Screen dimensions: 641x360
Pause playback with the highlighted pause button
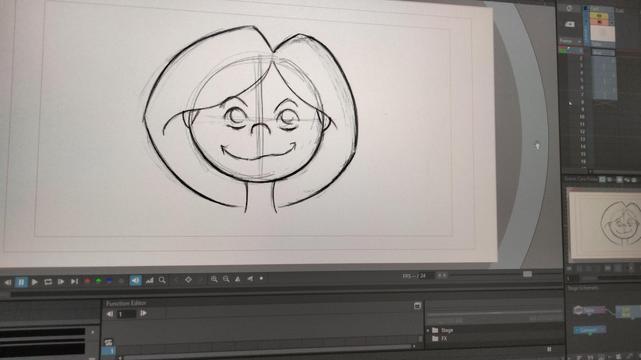tap(21, 282)
